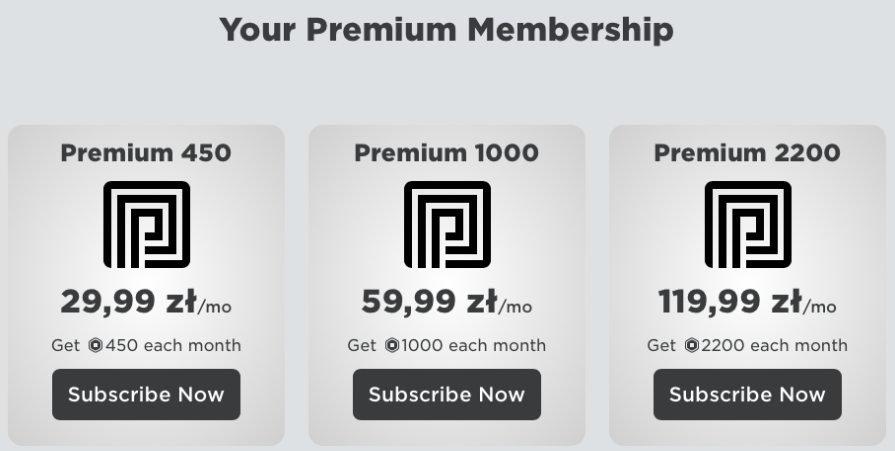
Task: Click the Your Premium Membership heading
Action: click(x=446, y=30)
